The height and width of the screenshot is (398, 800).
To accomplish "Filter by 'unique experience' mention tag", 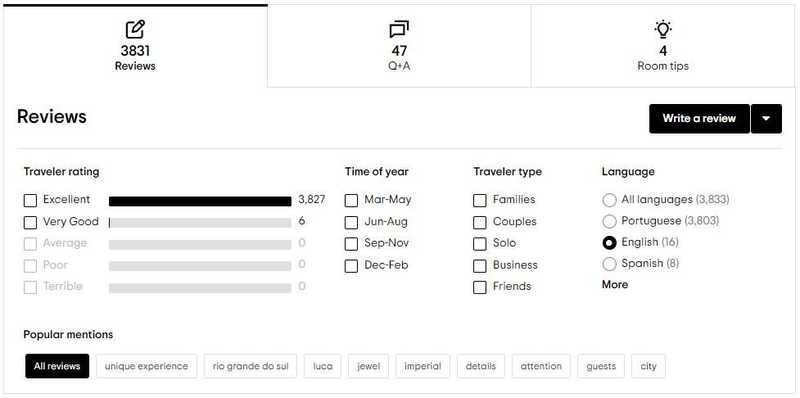I will 146,366.
